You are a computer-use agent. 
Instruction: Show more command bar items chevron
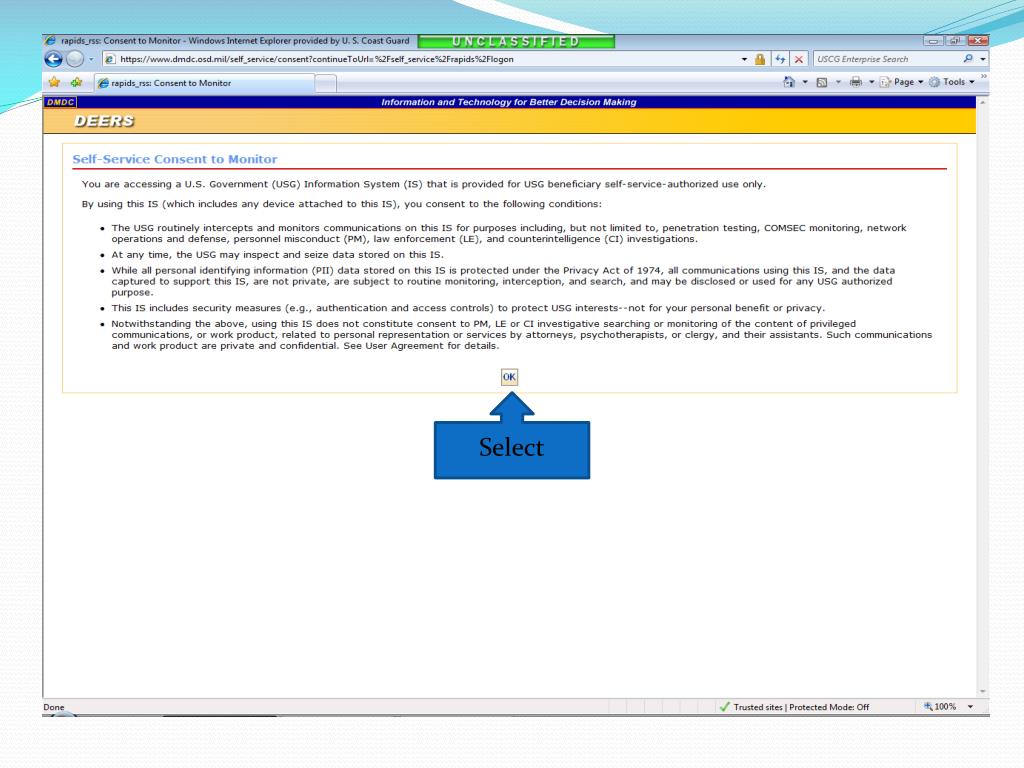[984, 77]
